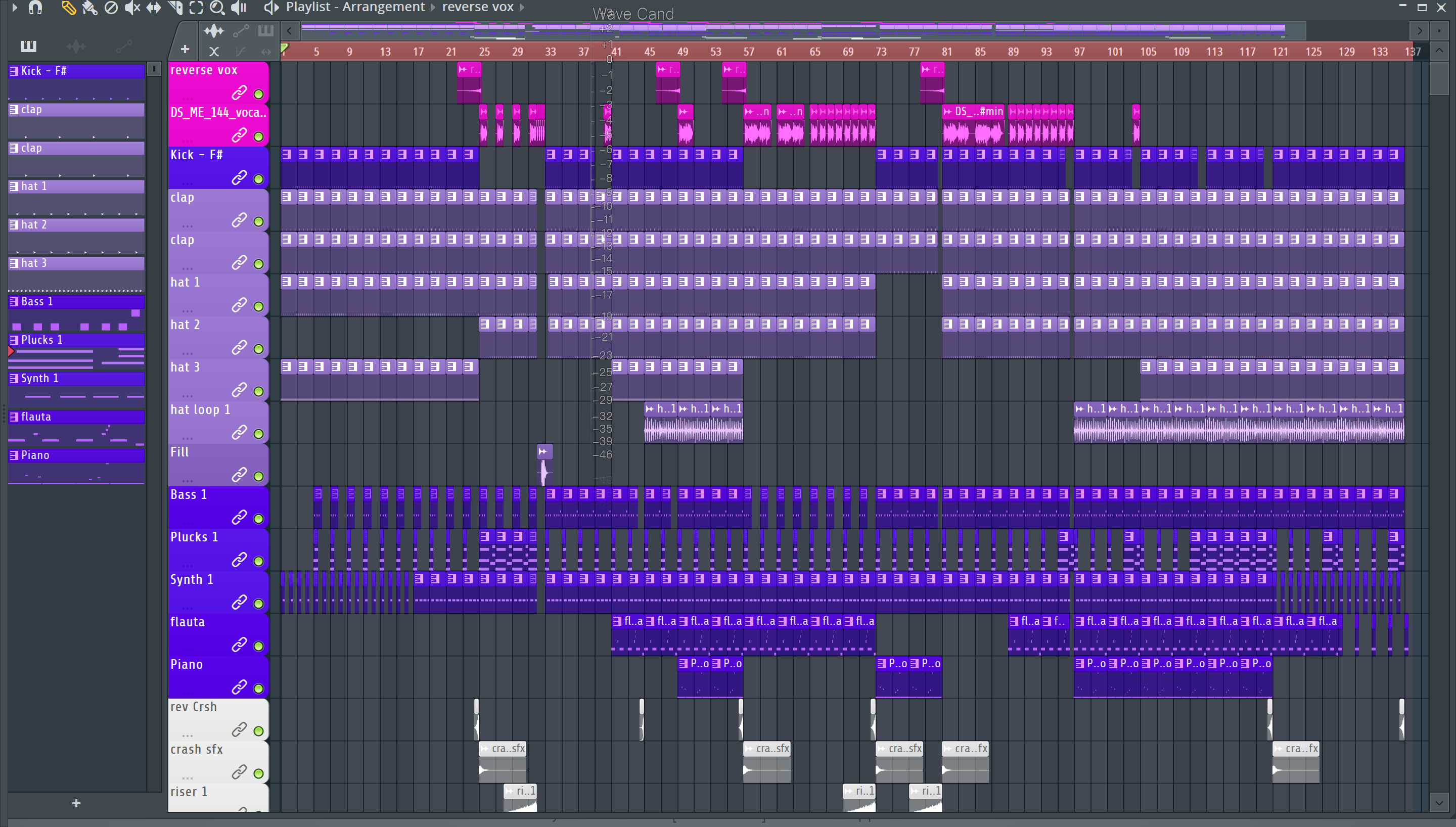This screenshot has height=827, width=1456.
Task: Click the speaker icon before Playlist title
Action: coord(271,8)
